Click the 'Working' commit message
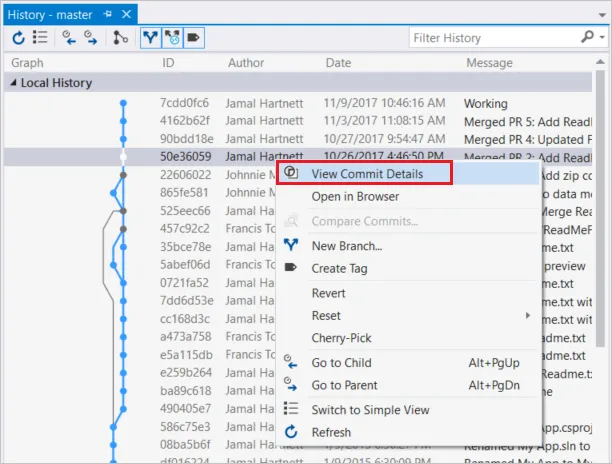 coord(486,104)
